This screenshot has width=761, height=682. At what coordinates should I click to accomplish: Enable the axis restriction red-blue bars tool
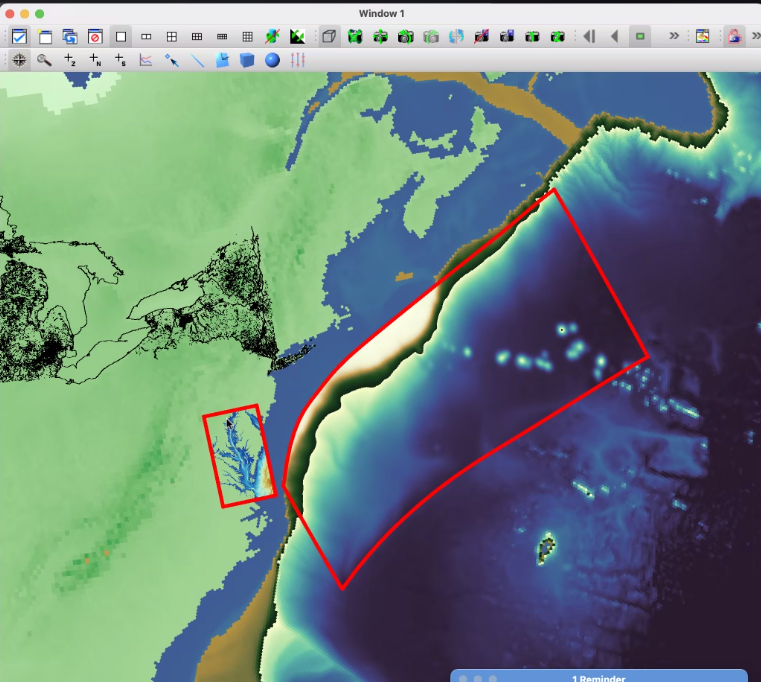[x=298, y=60]
